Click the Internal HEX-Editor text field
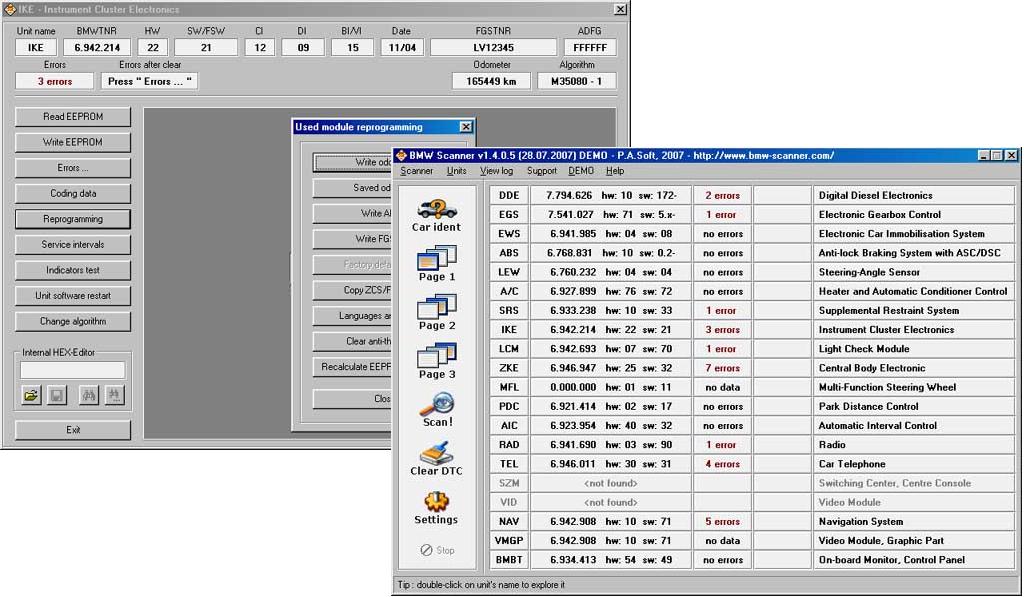The height and width of the screenshot is (597, 1024). [73, 370]
